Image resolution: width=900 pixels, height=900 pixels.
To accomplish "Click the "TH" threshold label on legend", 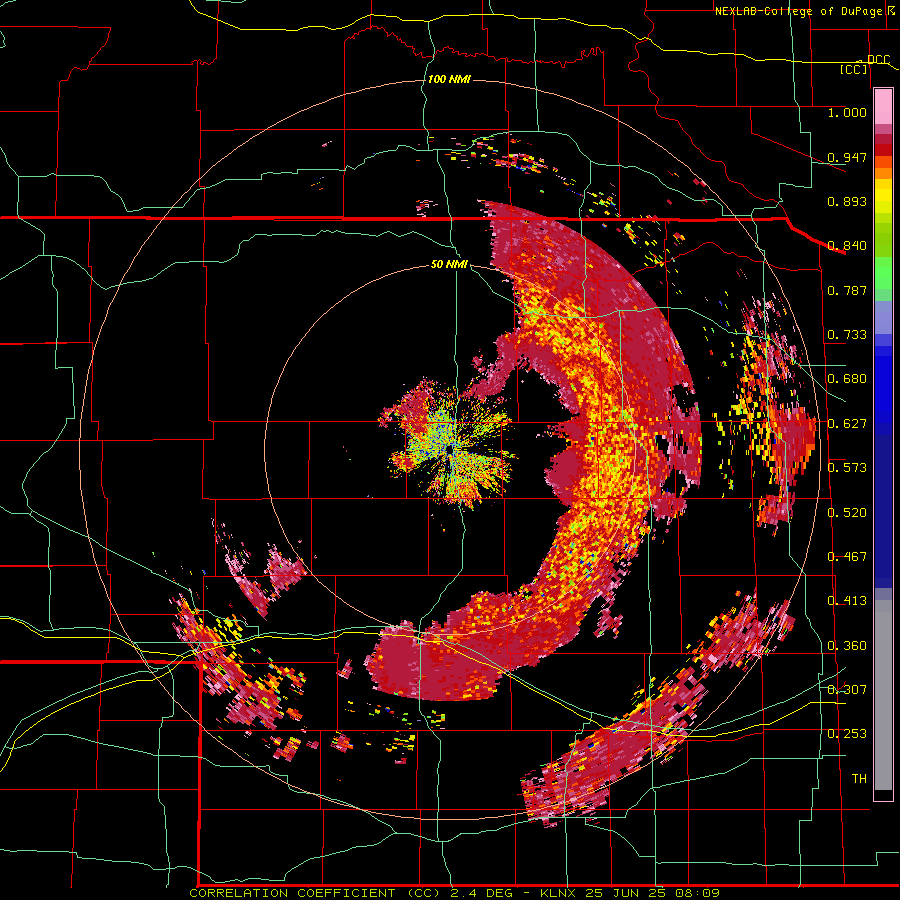I will tap(859, 778).
